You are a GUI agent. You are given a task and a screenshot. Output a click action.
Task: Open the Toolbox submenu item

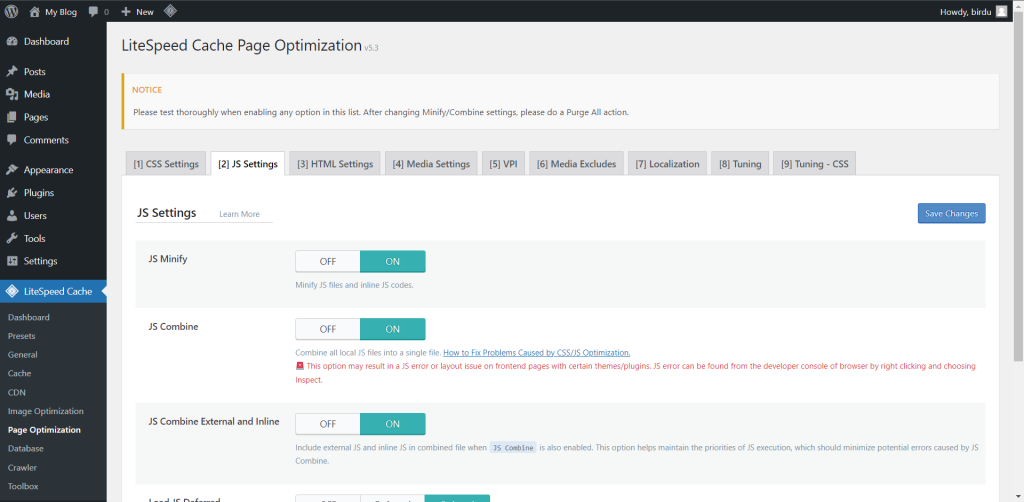click(x=23, y=486)
